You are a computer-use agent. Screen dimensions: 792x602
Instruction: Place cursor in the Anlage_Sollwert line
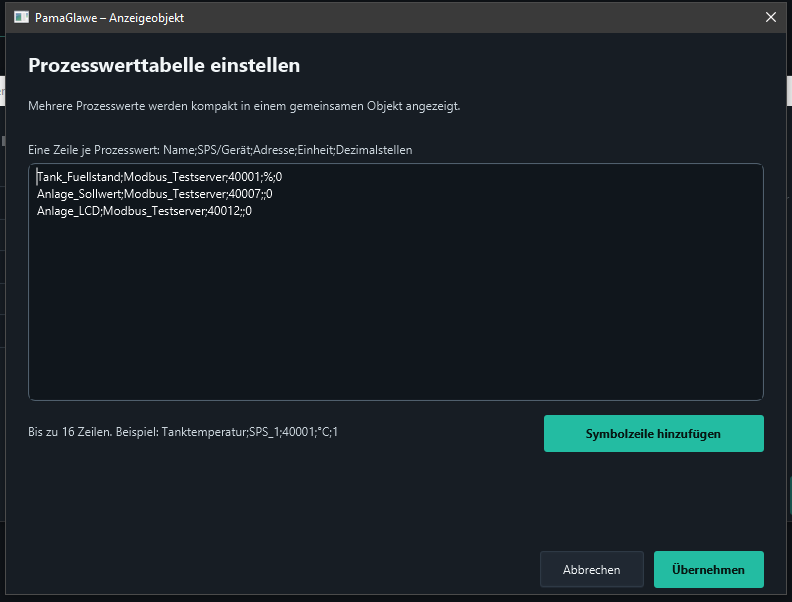click(155, 194)
